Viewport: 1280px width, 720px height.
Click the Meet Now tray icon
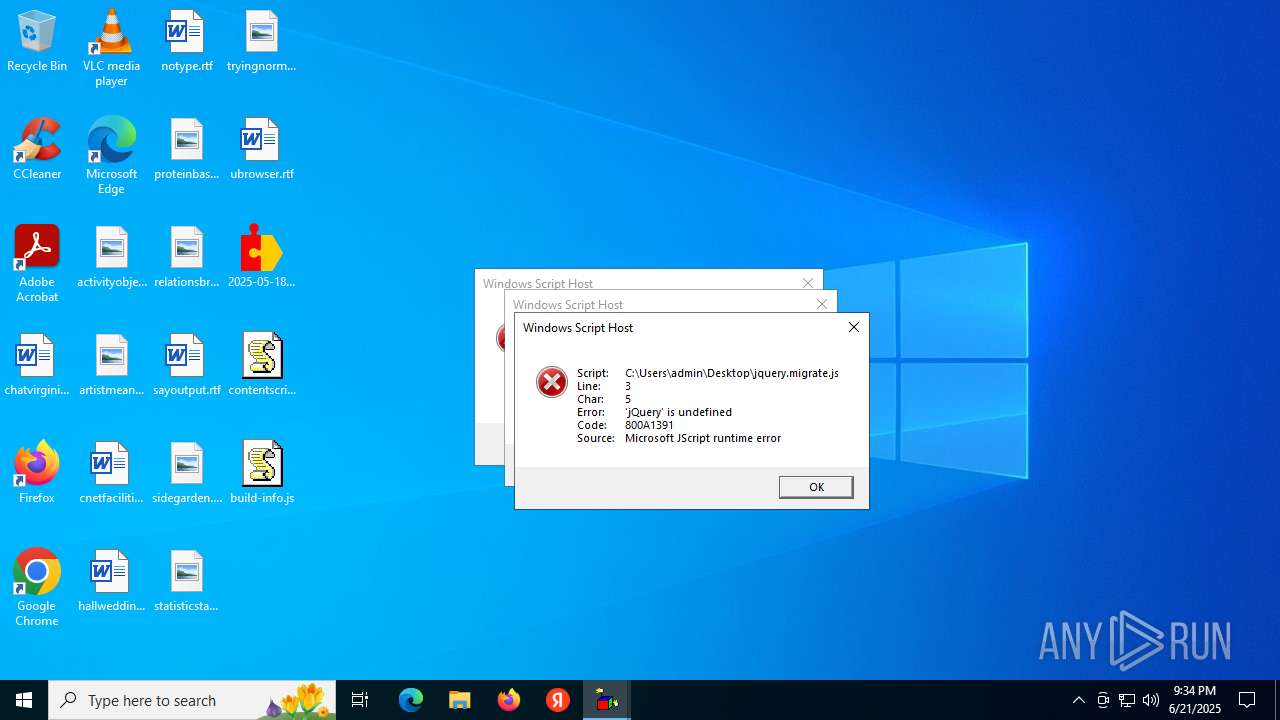[x=1103, y=700]
